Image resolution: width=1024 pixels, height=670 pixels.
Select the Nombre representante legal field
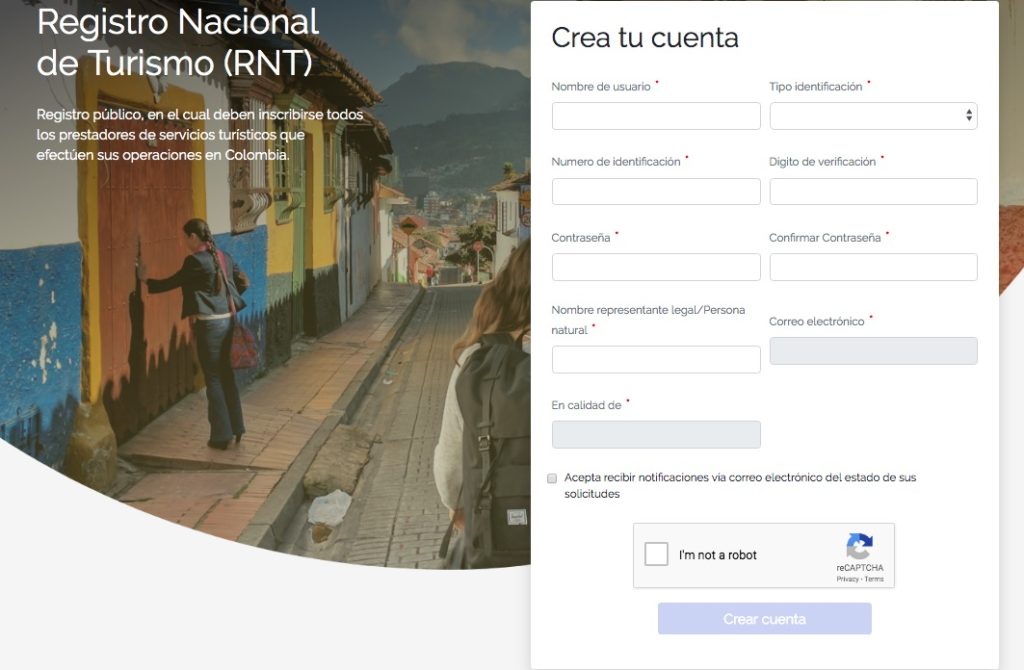(x=655, y=358)
